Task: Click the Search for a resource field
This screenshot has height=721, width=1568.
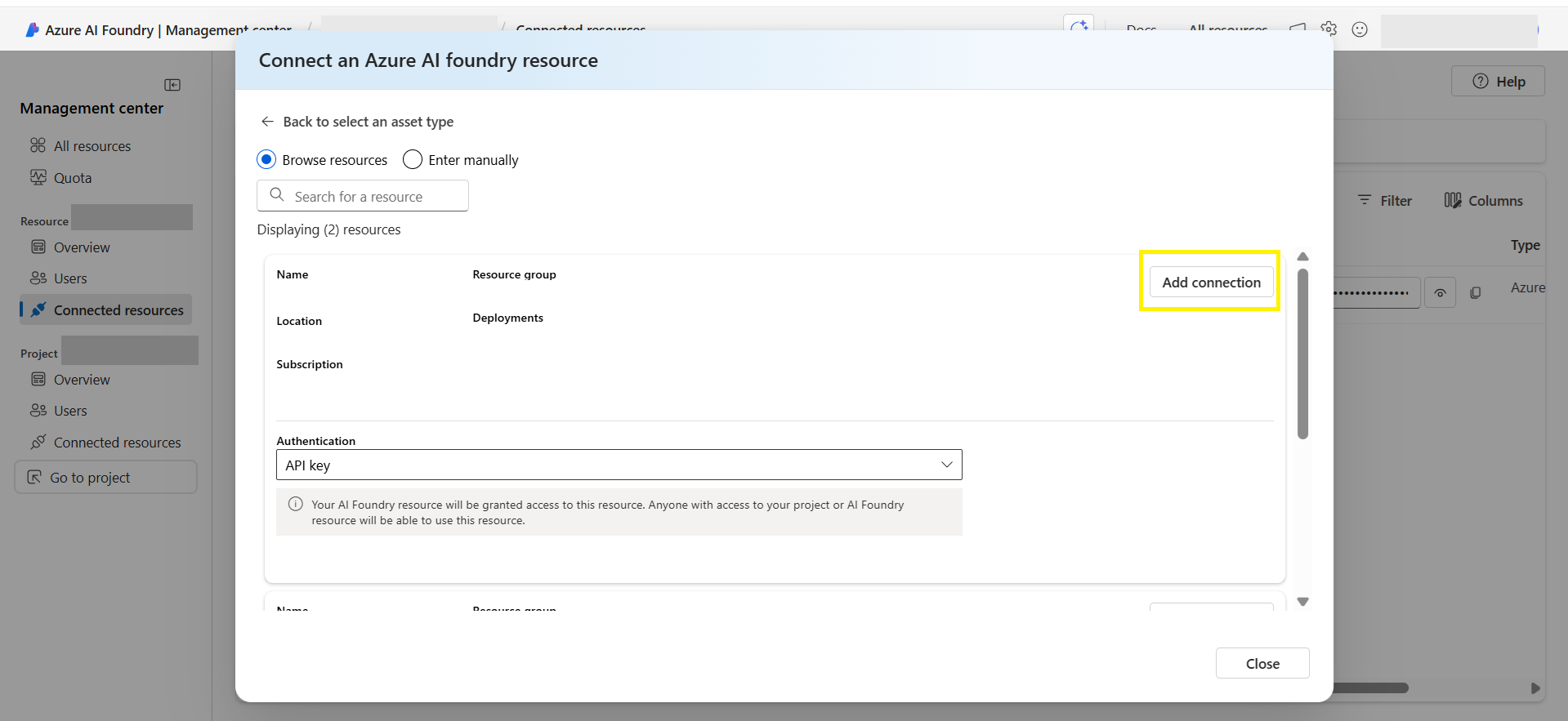Action: pos(363,196)
